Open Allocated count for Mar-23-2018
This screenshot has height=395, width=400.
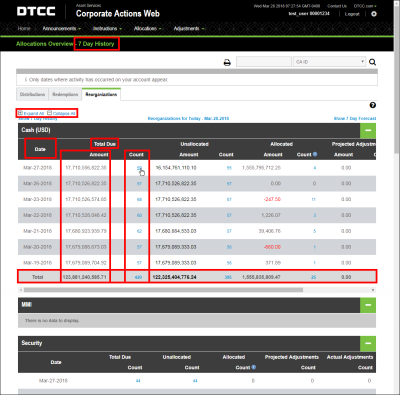click(313, 199)
